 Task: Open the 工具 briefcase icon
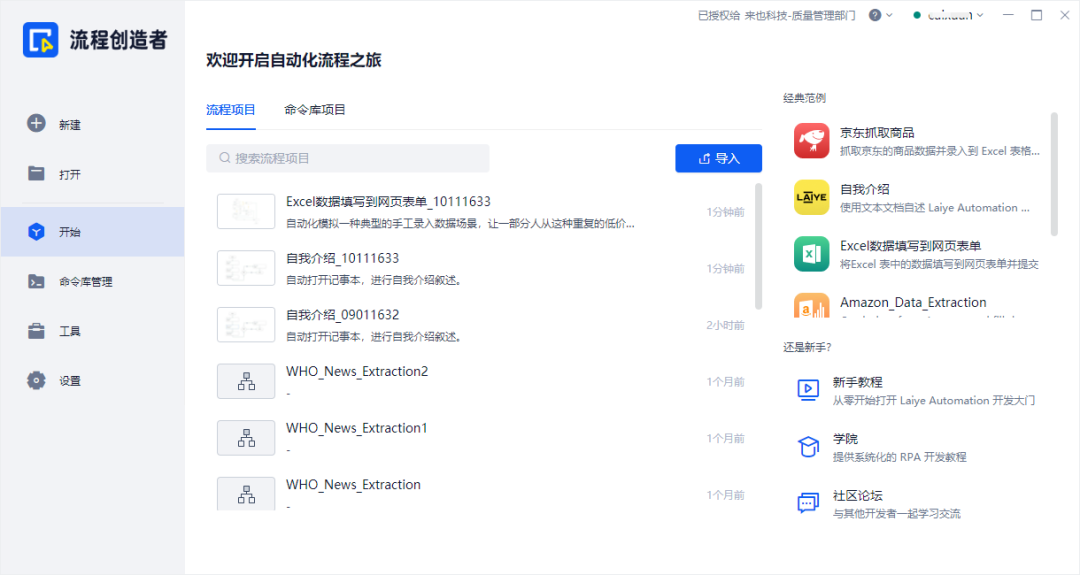pos(36,331)
